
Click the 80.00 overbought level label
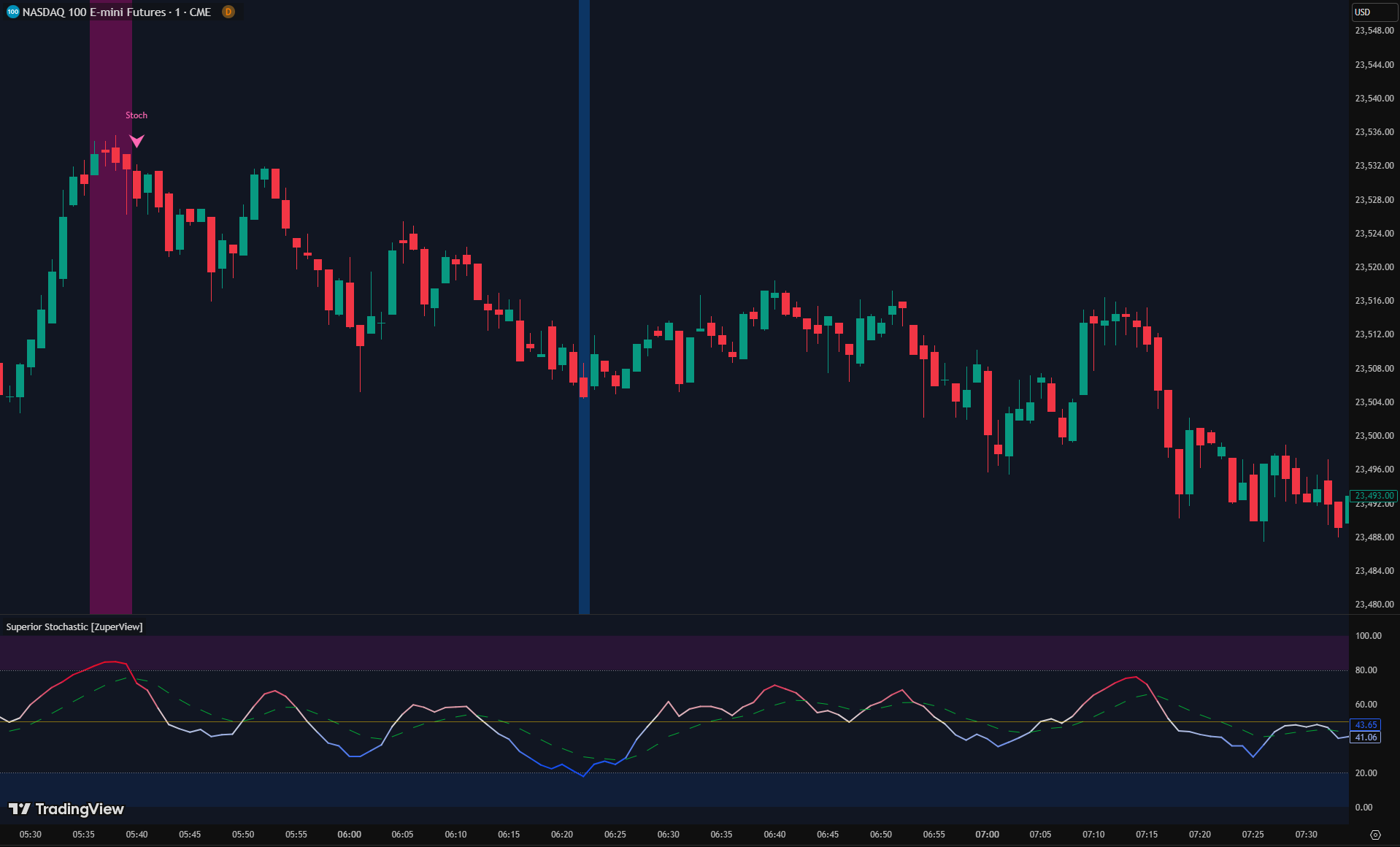coord(1366,670)
